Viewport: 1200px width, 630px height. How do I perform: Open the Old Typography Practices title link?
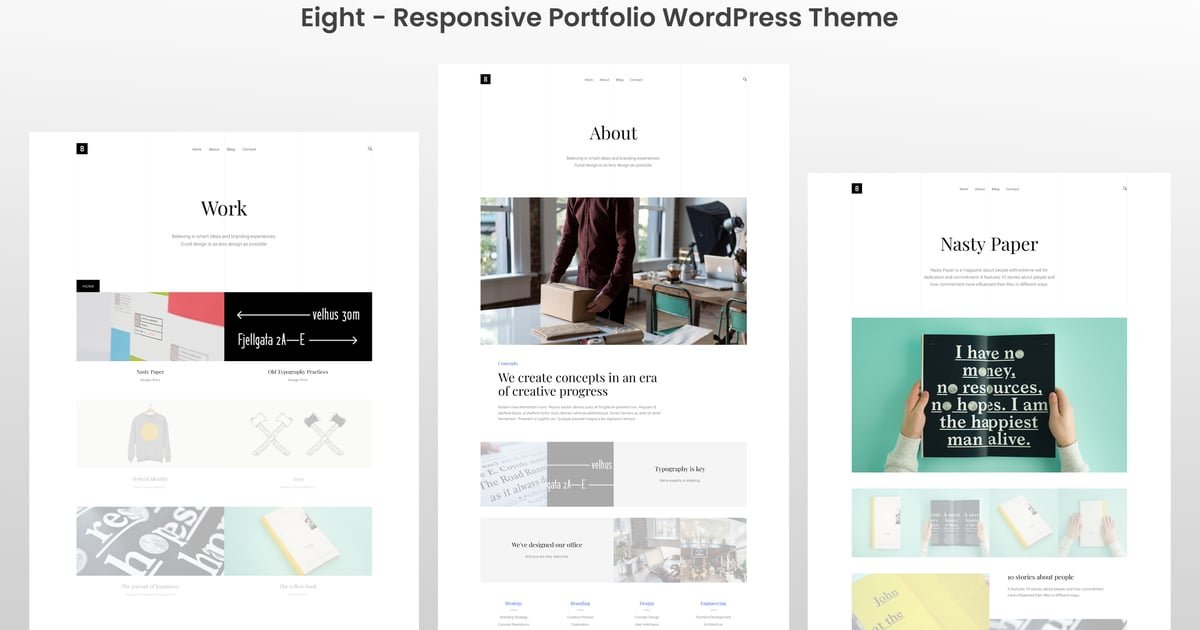pyautogui.click(x=298, y=372)
